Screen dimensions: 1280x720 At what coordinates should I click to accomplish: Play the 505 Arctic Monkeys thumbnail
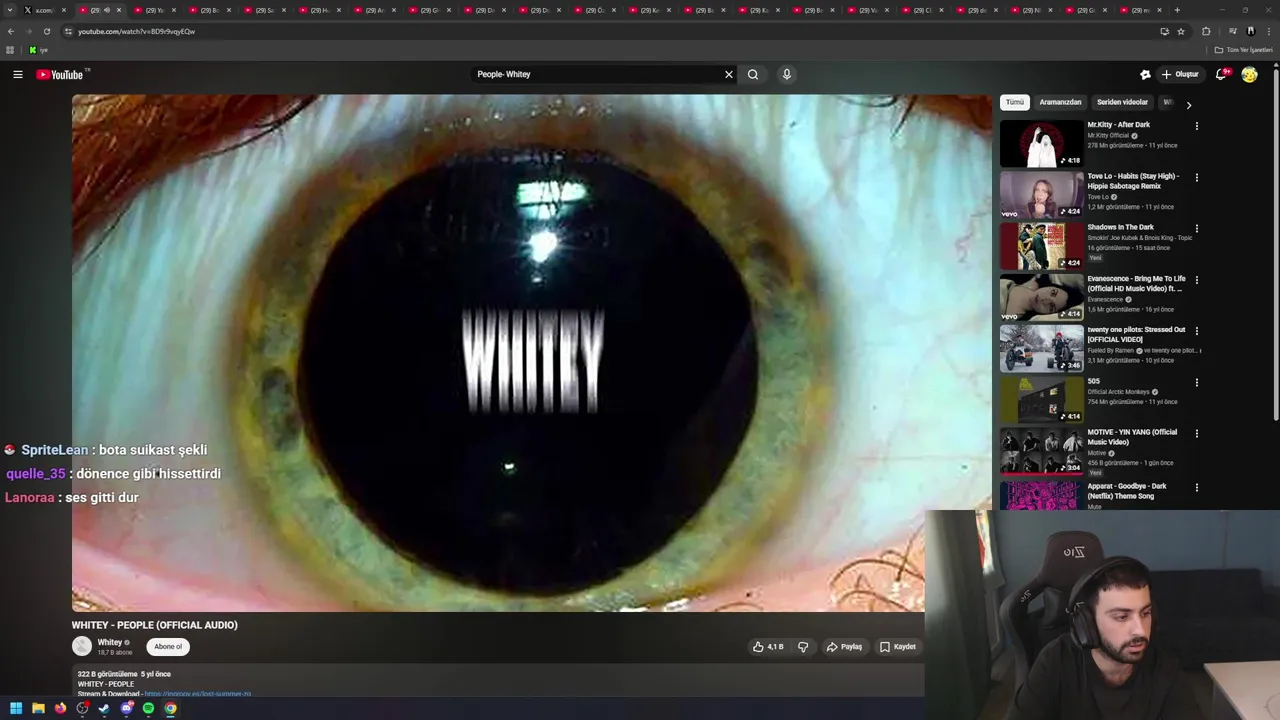click(1042, 400)
